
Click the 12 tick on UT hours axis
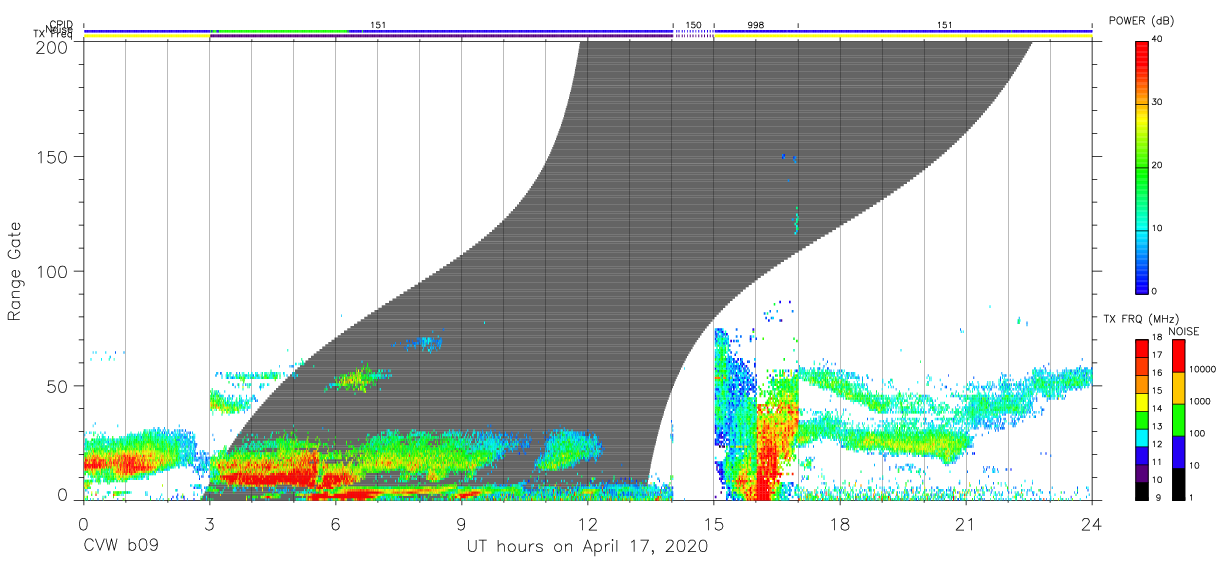coord(587,522)
